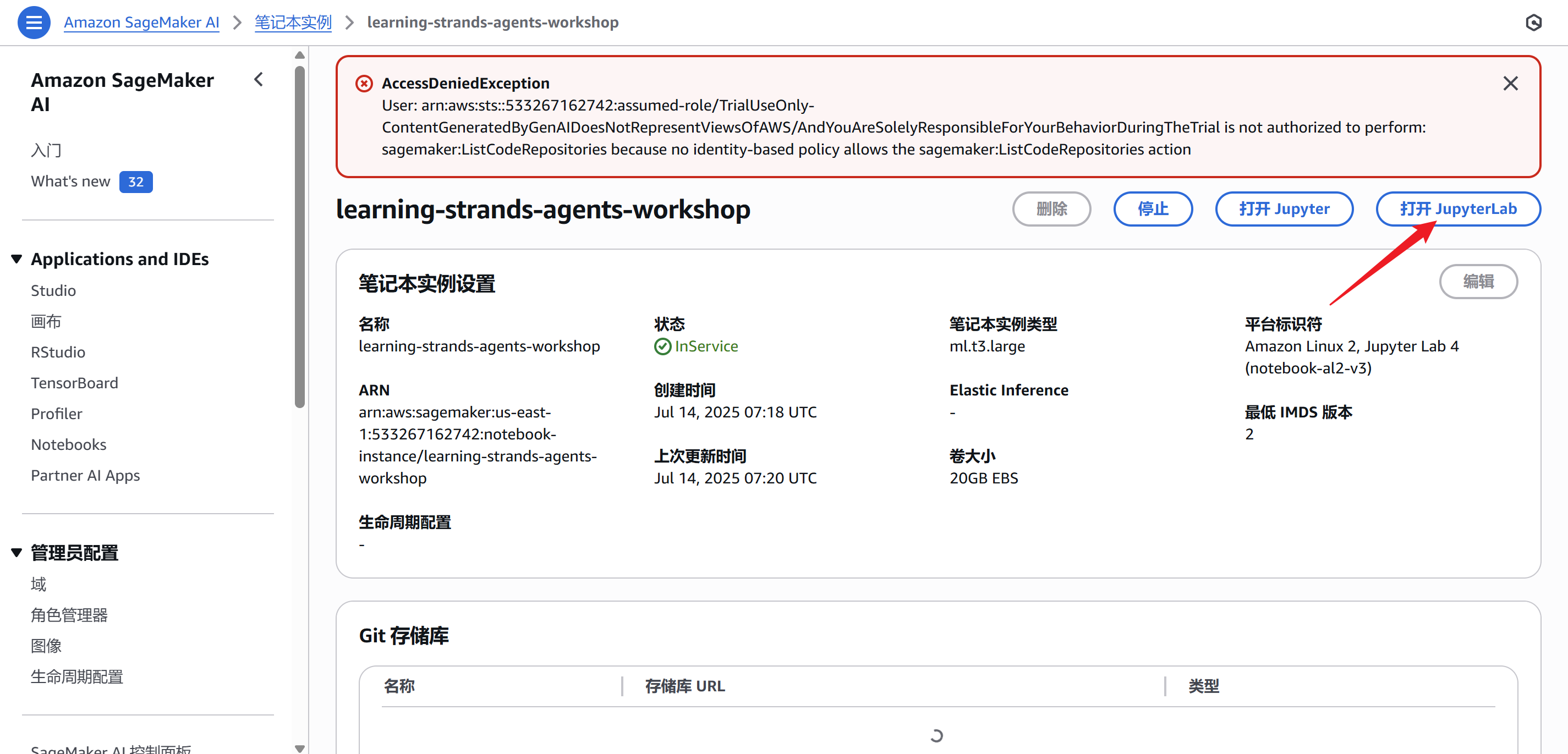Click the sidebar scrollbar thumb
1568x754 pixels.
click(299, 238)
